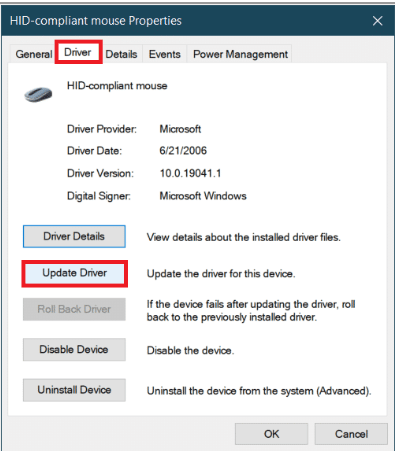Viewport: 395px width, 451px height.
Task: Select the Driver tab
Action: pos(78,52)
